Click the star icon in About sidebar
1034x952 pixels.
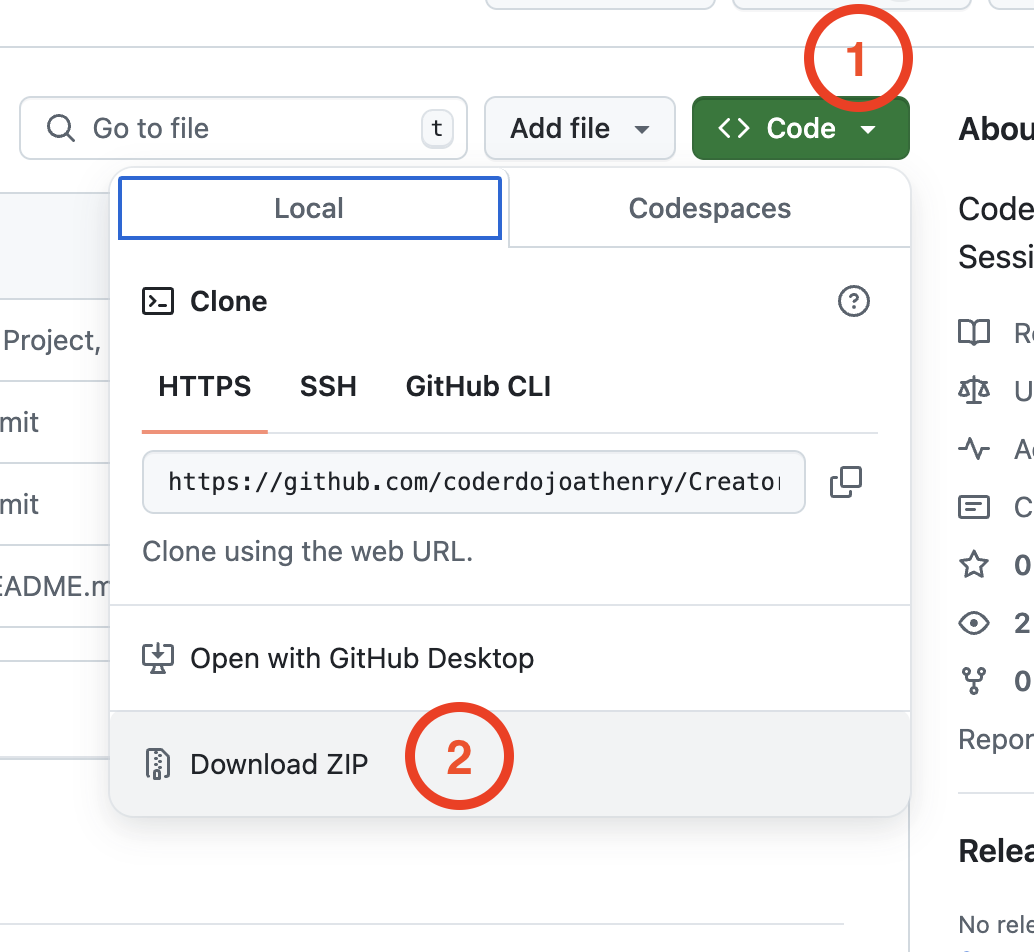tap(974, 565)
